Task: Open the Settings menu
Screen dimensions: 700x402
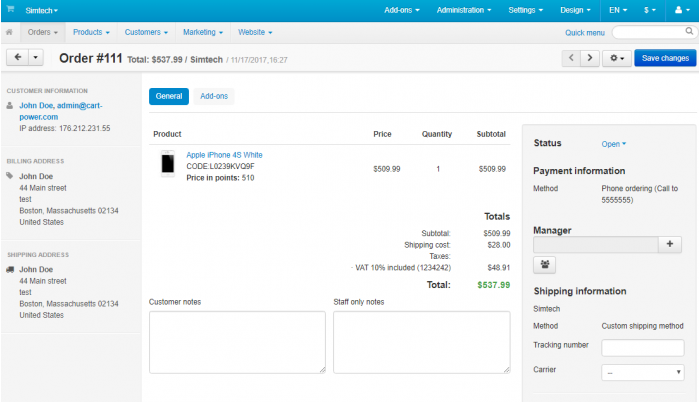Action: pos(525,10)
